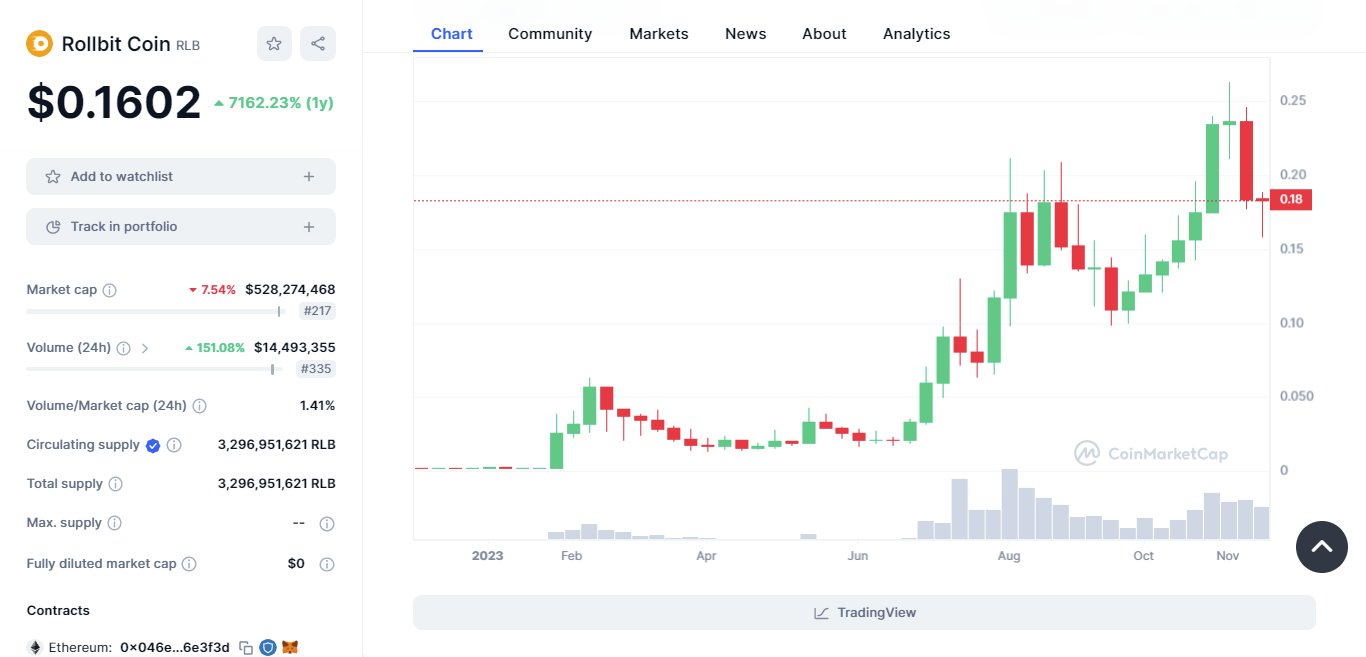The image size is (1366, 657).
Task: Click the plus icon in portfolio button
Action: (309, 227)
